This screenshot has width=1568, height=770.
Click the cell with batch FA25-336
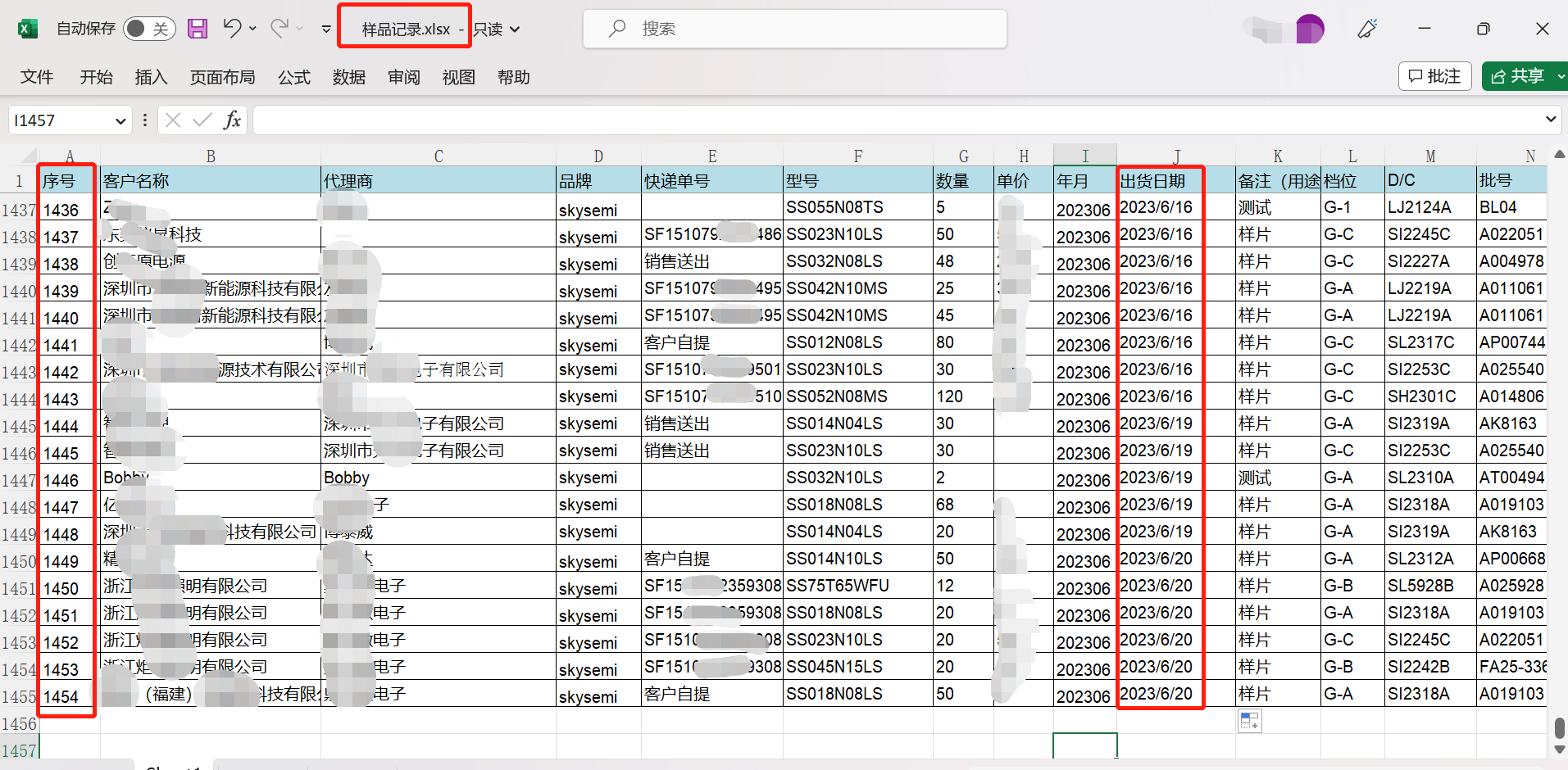pos(1511,667)
